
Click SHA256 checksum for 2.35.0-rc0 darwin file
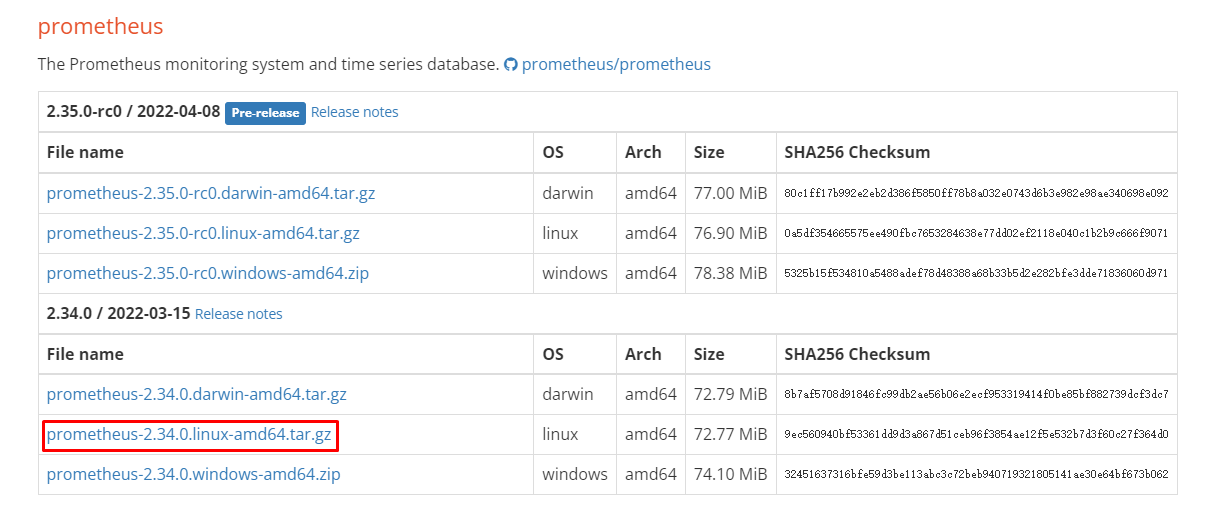tap(976, 193)
